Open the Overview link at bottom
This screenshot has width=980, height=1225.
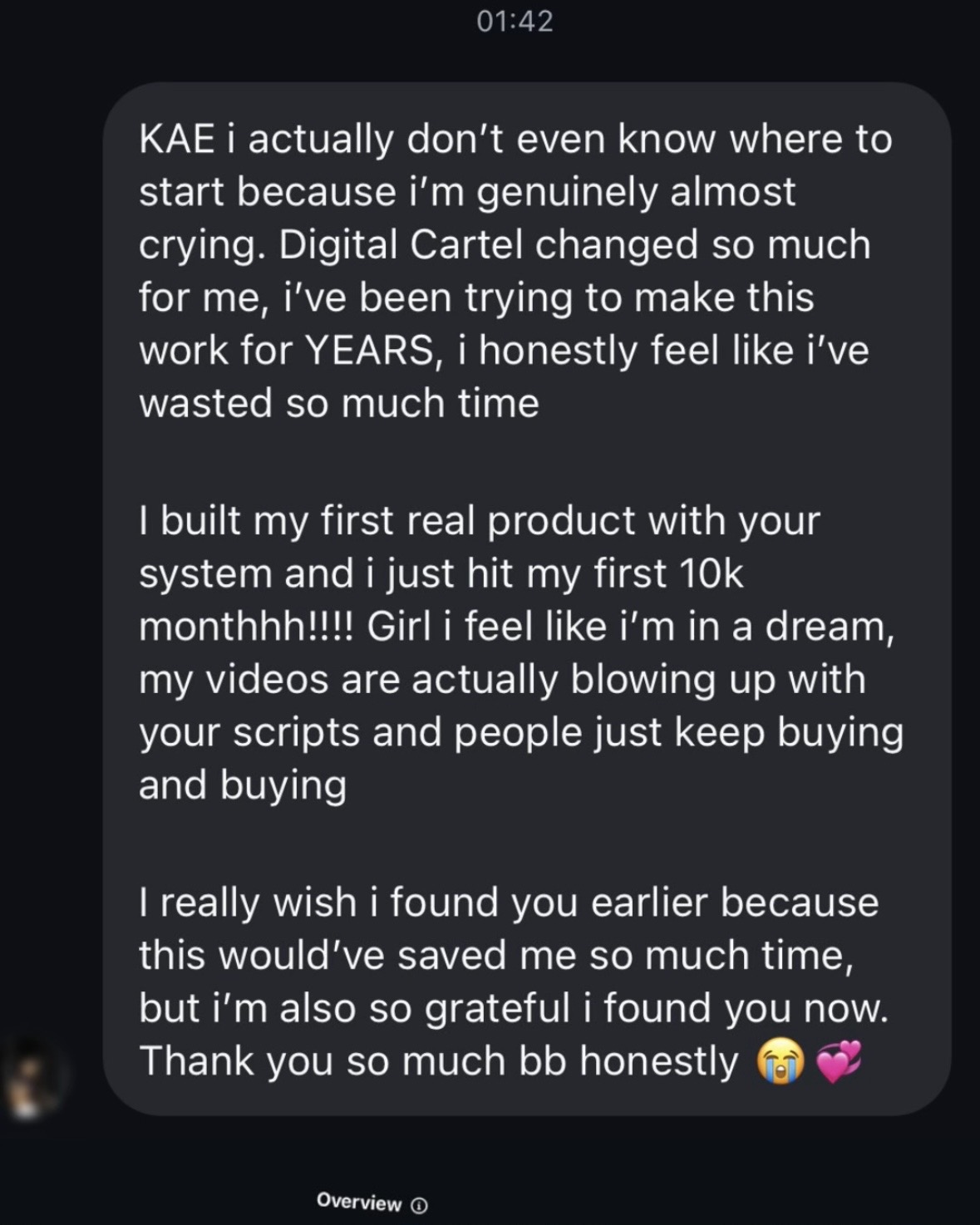[359, 1203]
